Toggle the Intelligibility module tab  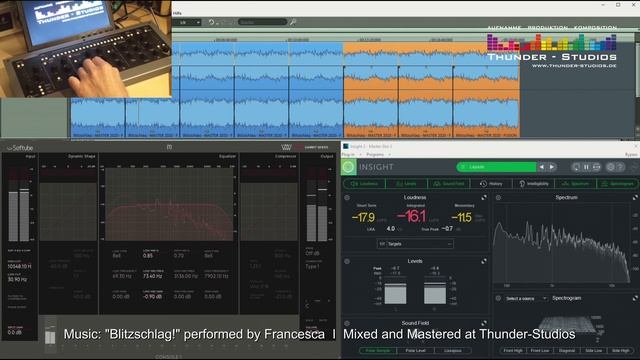tap(533, 184)
